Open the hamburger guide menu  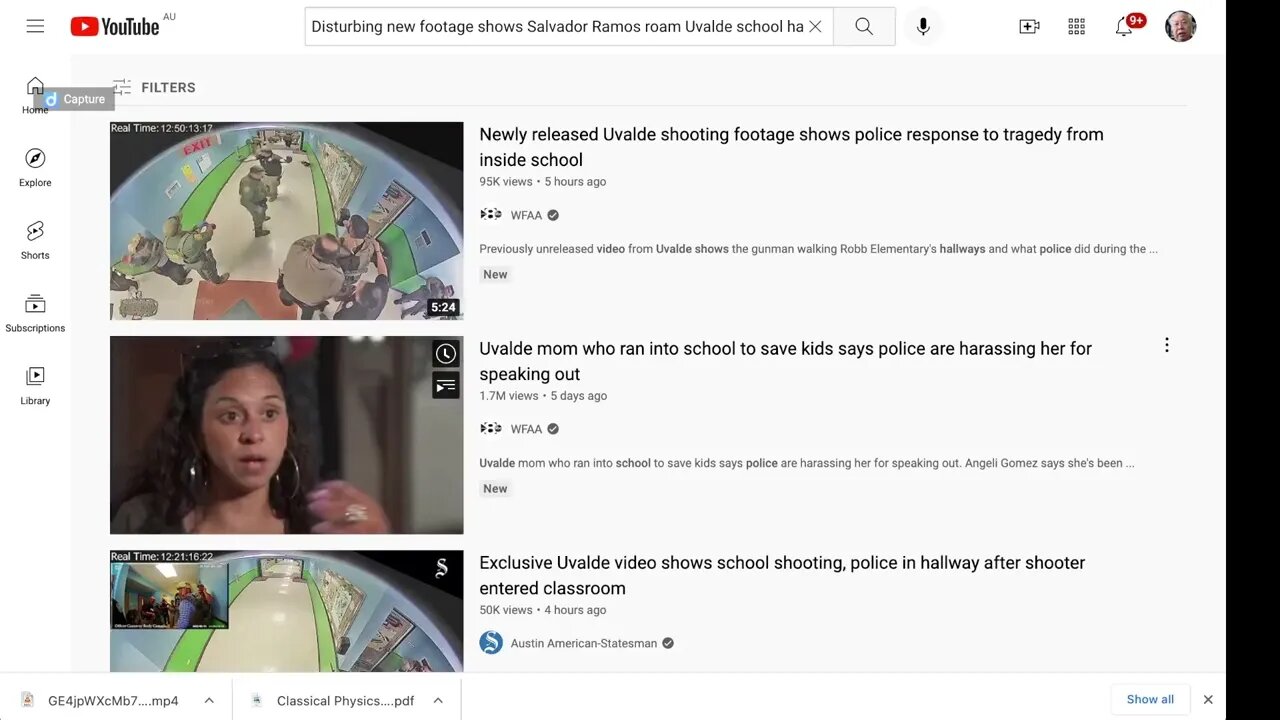click(x=35, y=26)
